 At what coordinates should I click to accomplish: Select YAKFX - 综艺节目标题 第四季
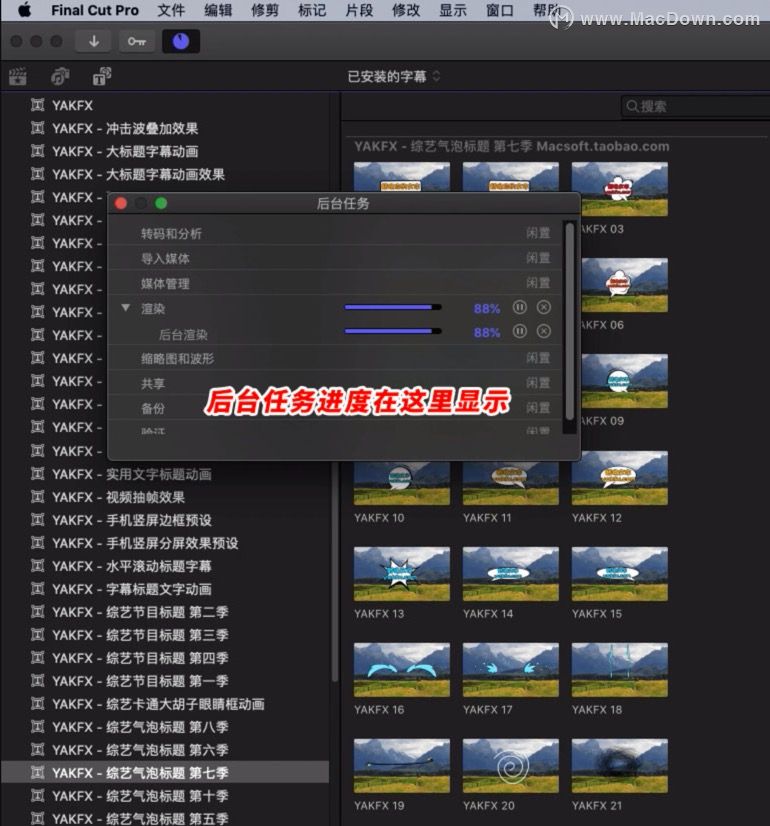165,658
